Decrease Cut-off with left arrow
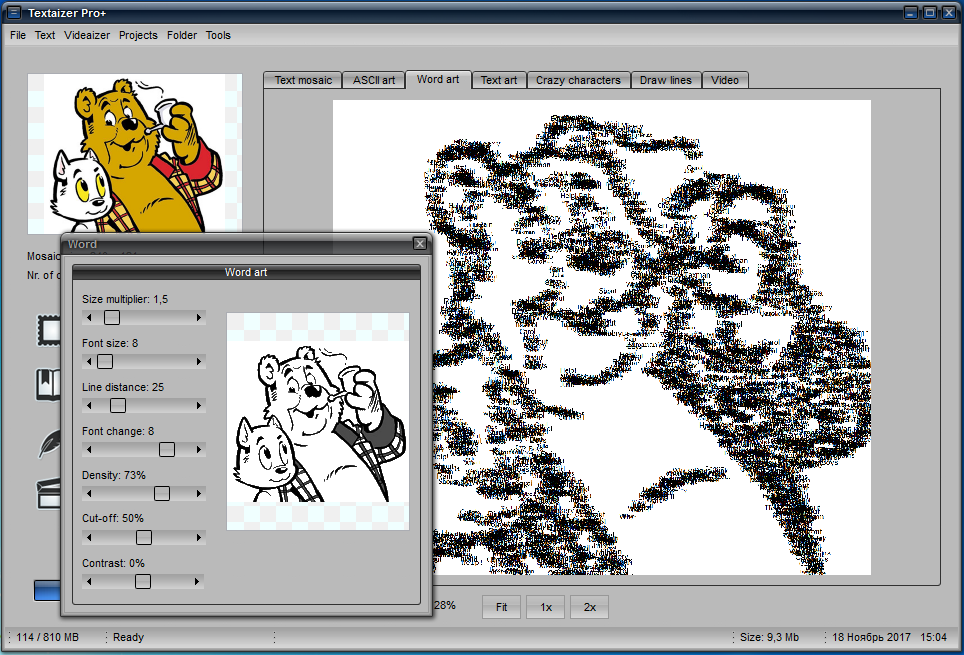This screenshot has width=964, height=655. pyautogui.click(x=90, y=538)
